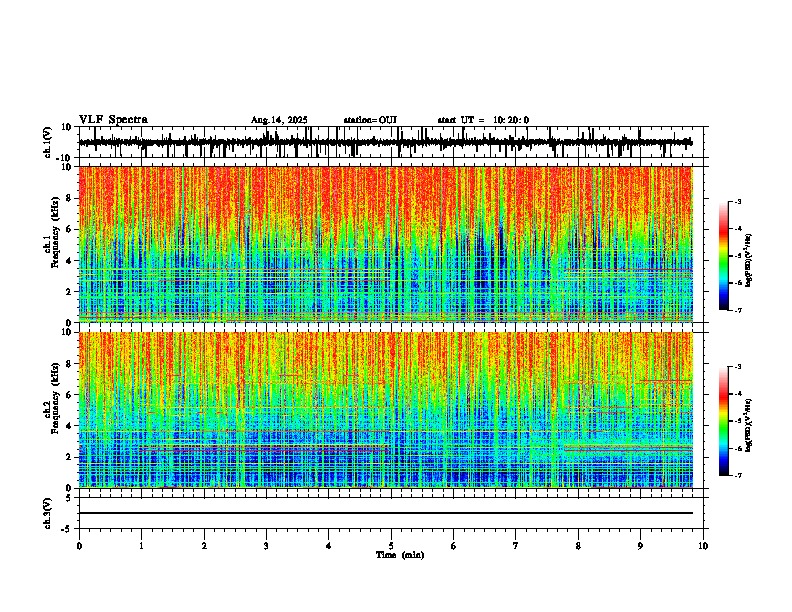The image size is (792, 612).
Task: Click the "VLF Spectra" plot title
Action: pyautogui.click(x=113, y=120)
